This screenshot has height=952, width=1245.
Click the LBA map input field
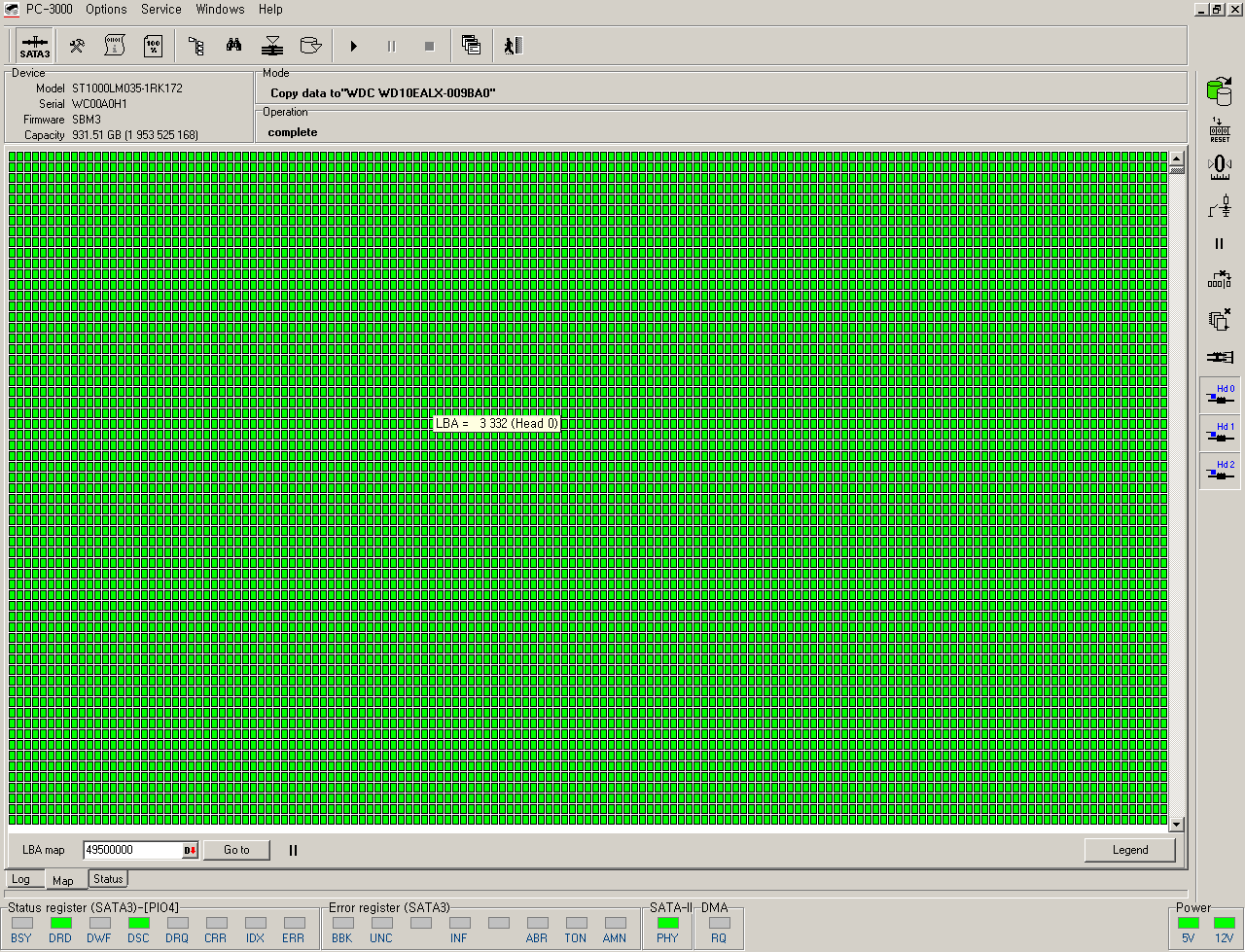pos(131,850)
